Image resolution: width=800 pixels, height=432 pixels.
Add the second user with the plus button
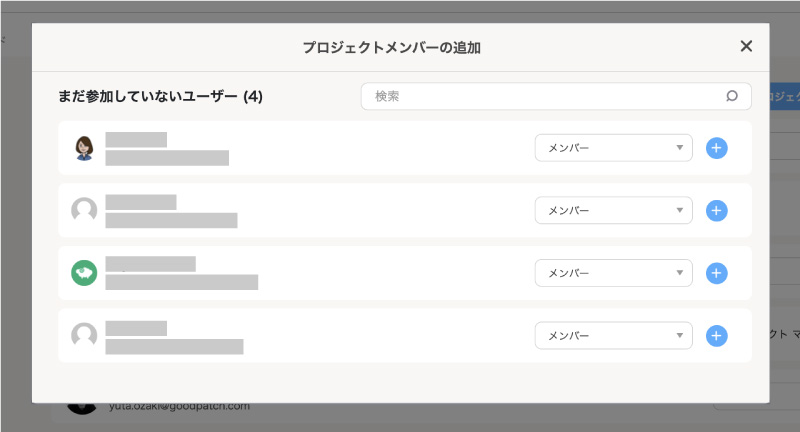[716, 211]
